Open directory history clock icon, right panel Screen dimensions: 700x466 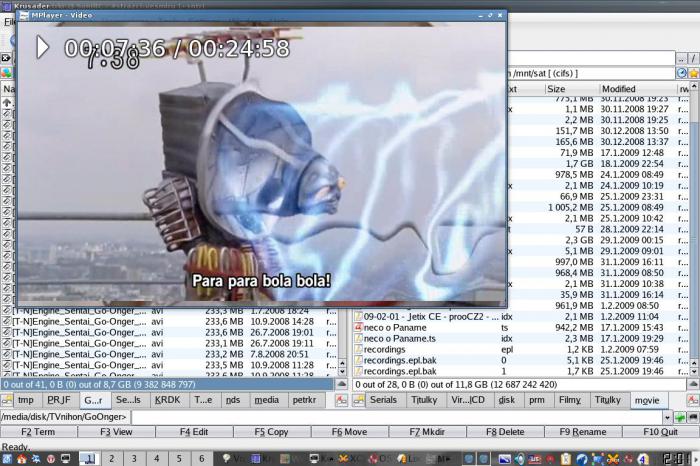(682, 73)
